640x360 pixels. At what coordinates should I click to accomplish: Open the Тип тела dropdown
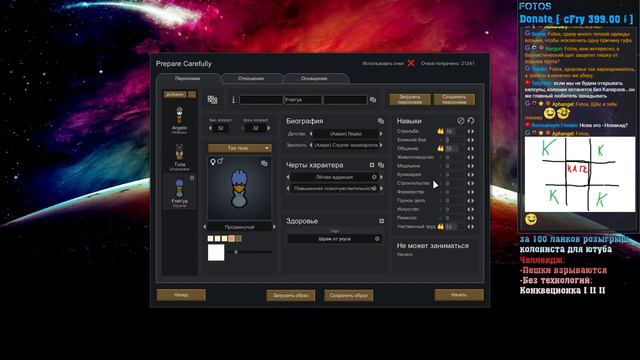240,148
